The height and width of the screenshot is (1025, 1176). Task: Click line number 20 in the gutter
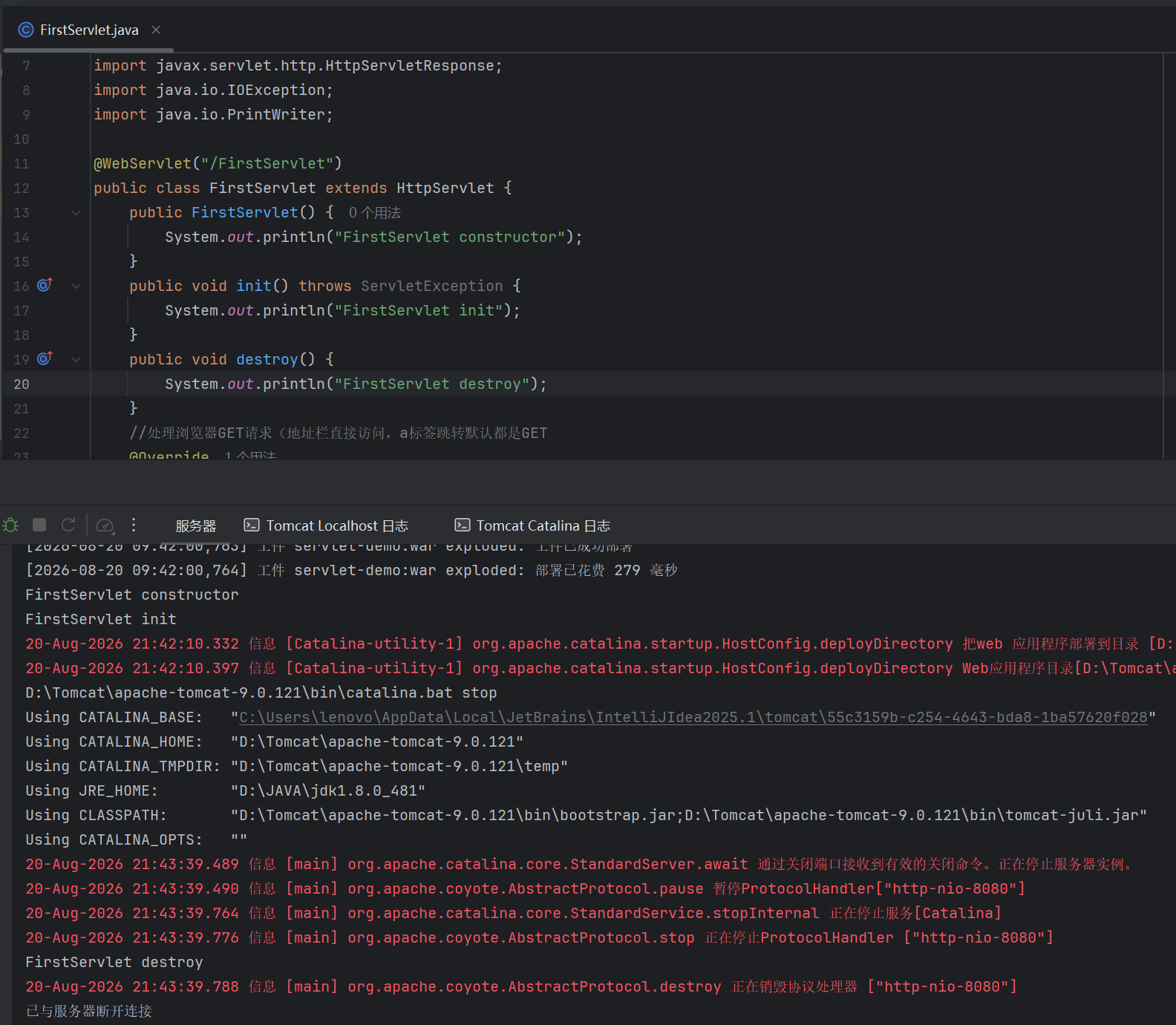tap(22, 384)
